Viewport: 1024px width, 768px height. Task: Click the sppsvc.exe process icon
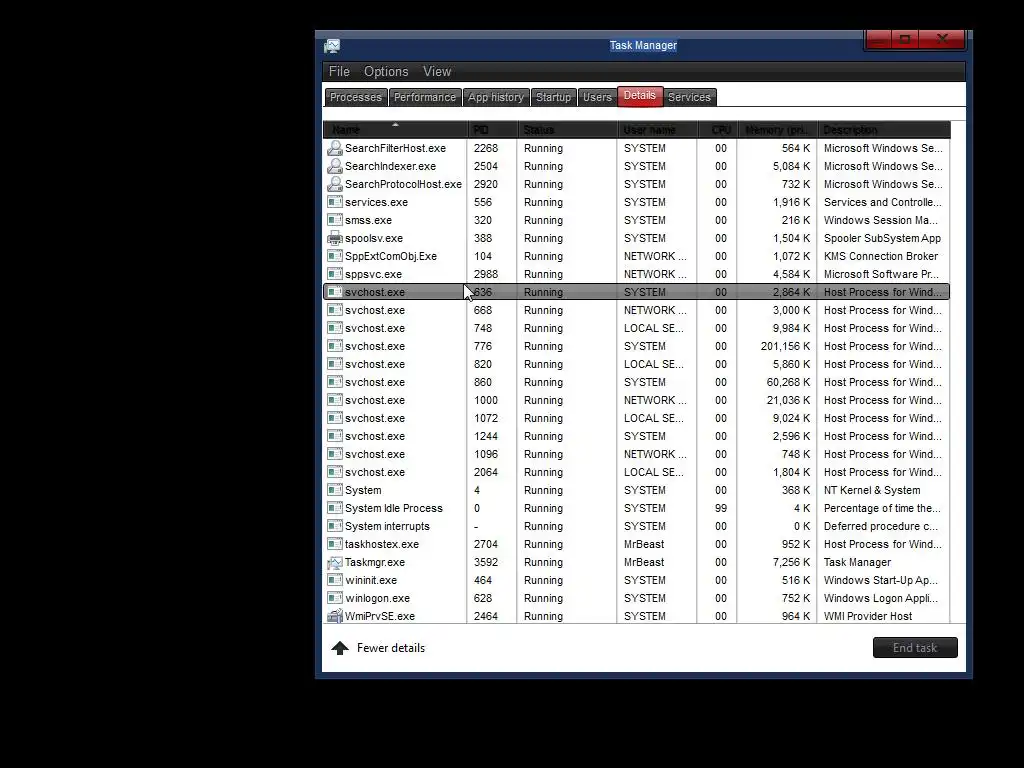tap(334, 274)
